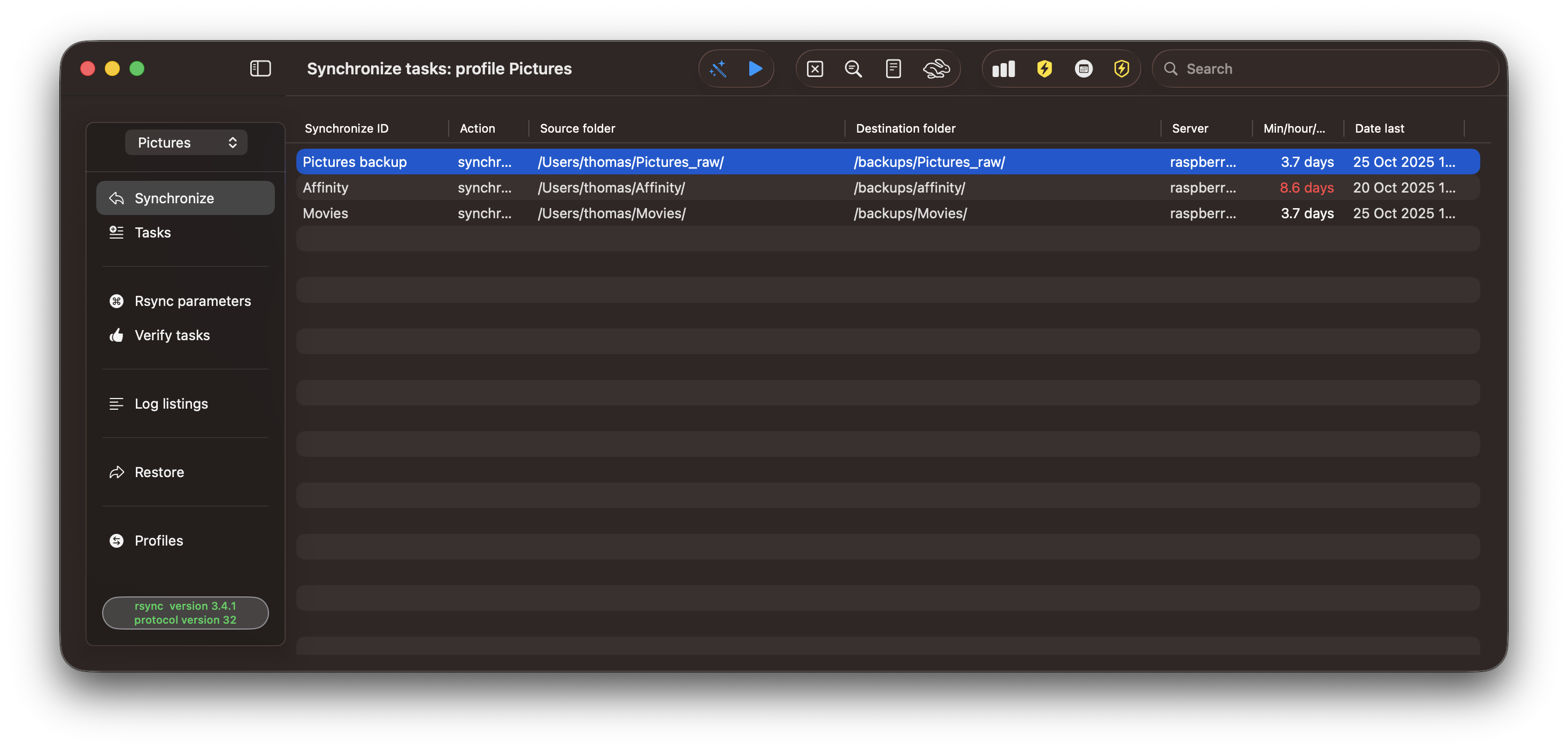Viewport: 1568px width, 751px height.
Task: Open Log listings from sidebar
Action: pos(171,404)
